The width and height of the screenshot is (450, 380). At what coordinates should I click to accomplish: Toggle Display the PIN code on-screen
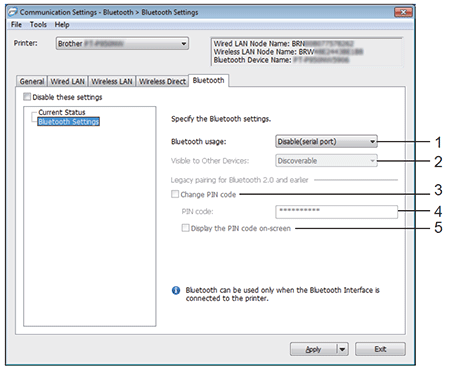[185, 228]
